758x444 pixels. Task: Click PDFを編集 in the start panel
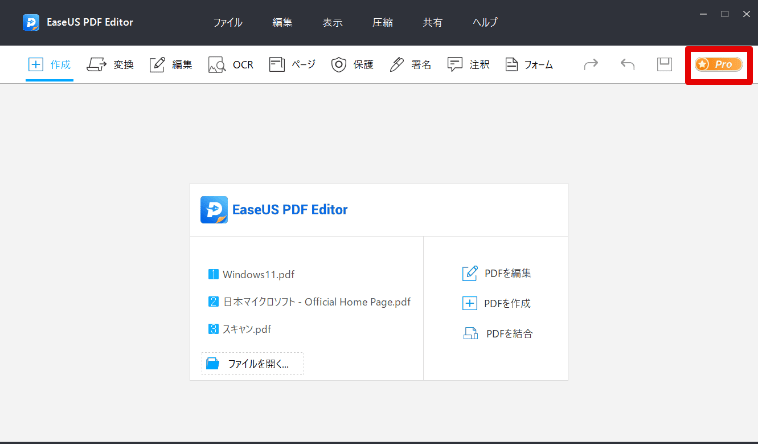coord(496,273)
